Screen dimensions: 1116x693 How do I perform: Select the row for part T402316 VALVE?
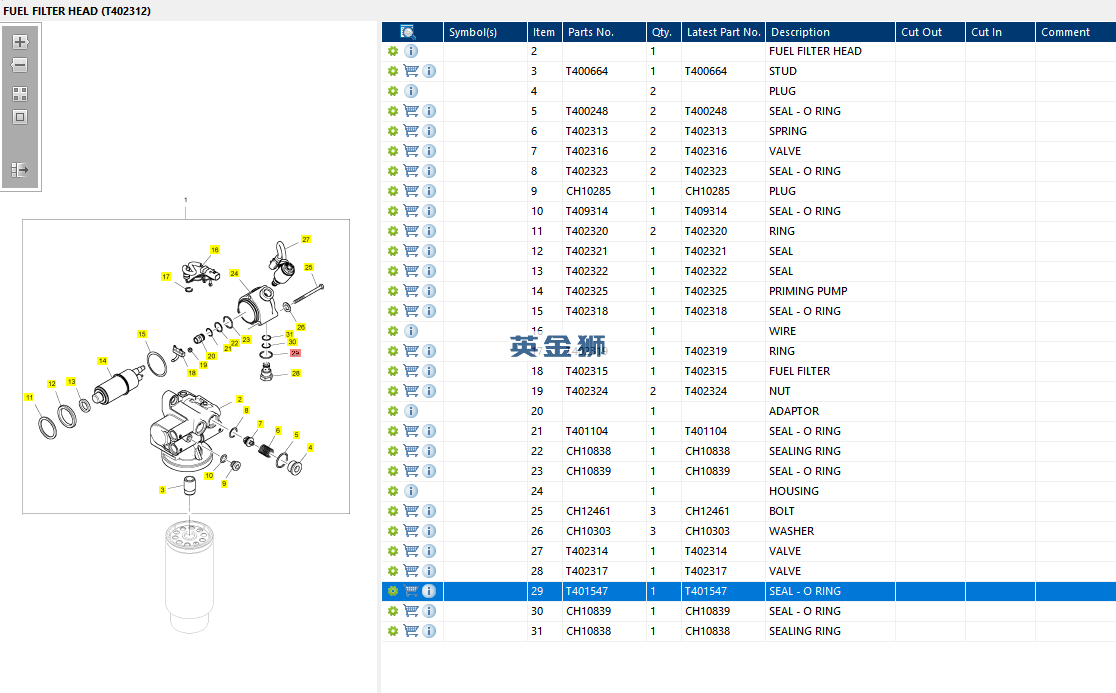point(749,151)
